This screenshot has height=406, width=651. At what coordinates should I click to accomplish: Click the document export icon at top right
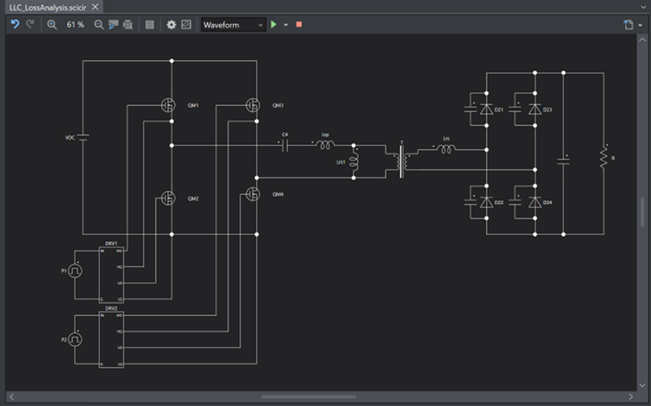(628, 24)
